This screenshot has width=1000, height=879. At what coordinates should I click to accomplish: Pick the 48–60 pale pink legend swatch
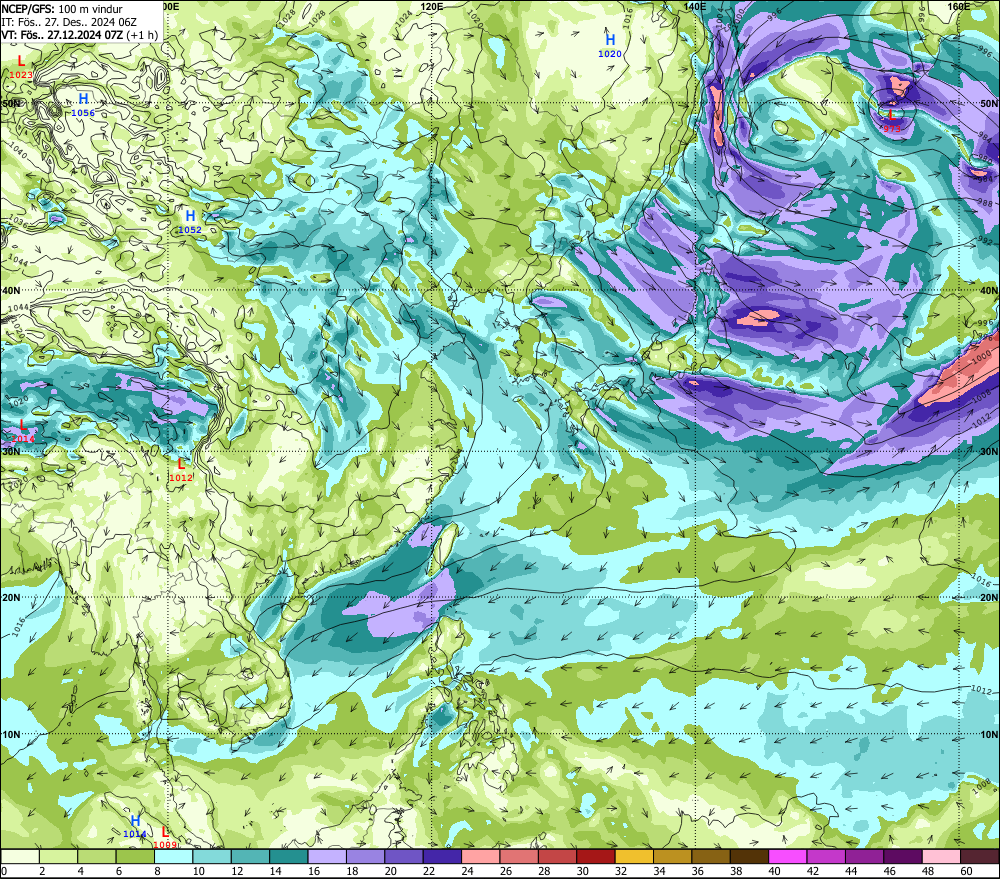click(x=941, y=857)
